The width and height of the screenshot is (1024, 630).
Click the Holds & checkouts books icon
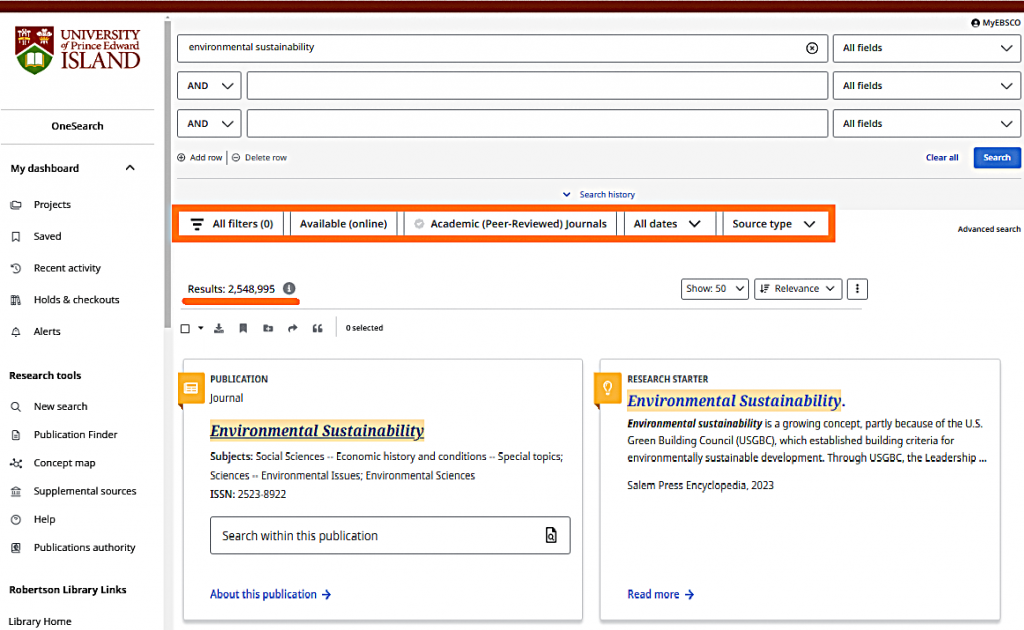pos(16,300)
